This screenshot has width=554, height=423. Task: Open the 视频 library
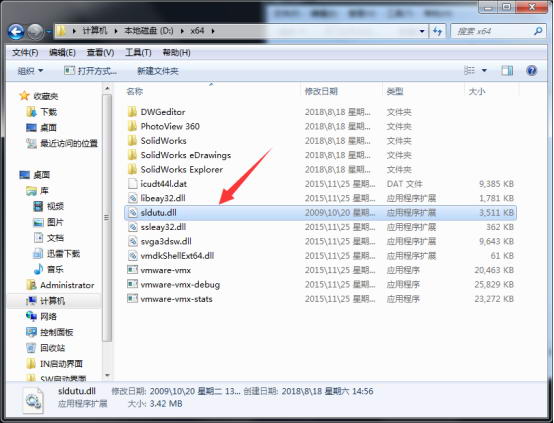point(55,206)
